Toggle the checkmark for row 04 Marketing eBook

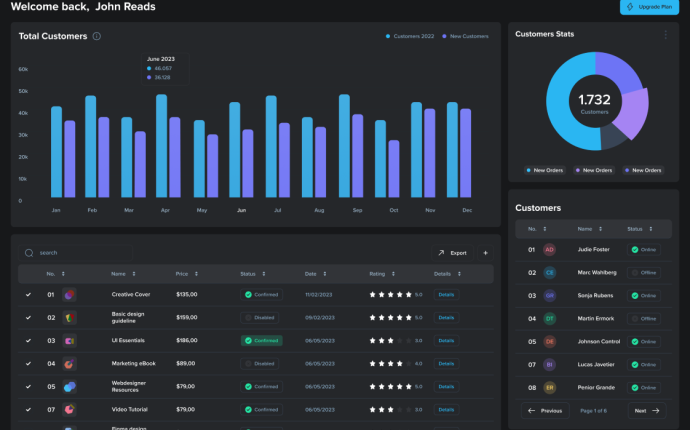click(x=28, y=364)
